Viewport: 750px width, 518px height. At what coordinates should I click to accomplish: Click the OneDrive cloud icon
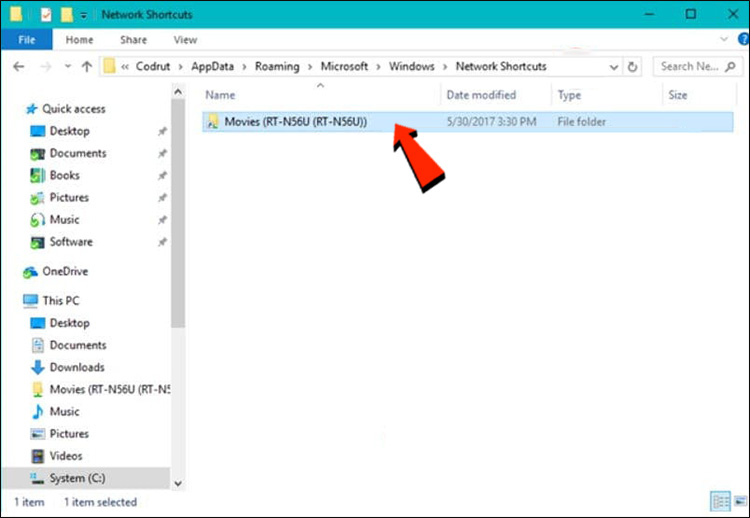point(30,272)
